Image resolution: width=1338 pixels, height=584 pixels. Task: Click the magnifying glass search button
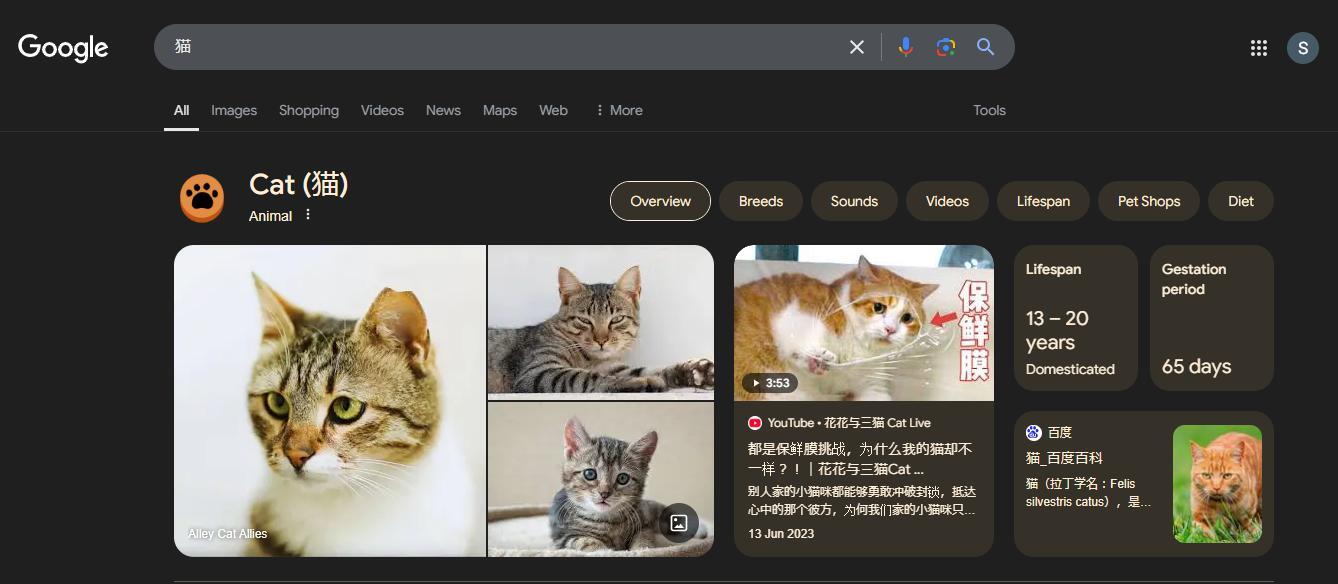click(x=985, y=47)
